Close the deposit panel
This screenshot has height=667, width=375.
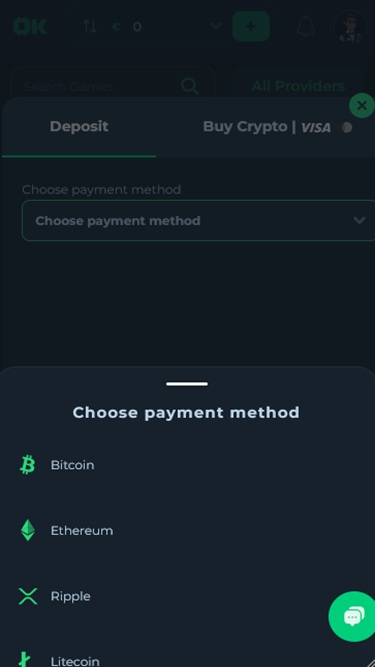click(362, 105)
